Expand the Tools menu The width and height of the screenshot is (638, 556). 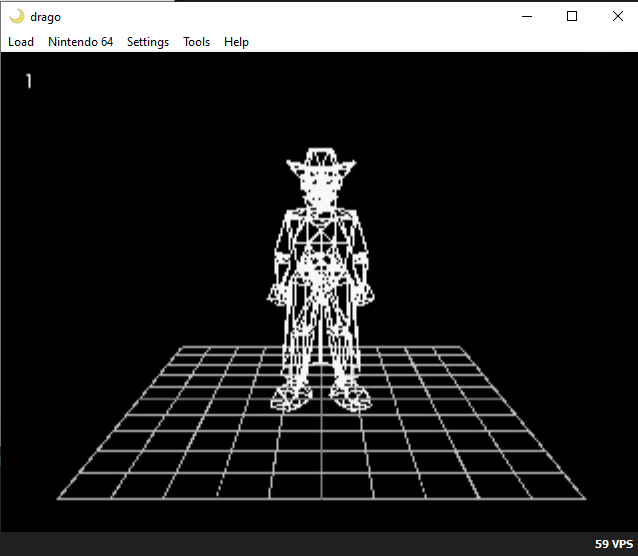[196, 42]
